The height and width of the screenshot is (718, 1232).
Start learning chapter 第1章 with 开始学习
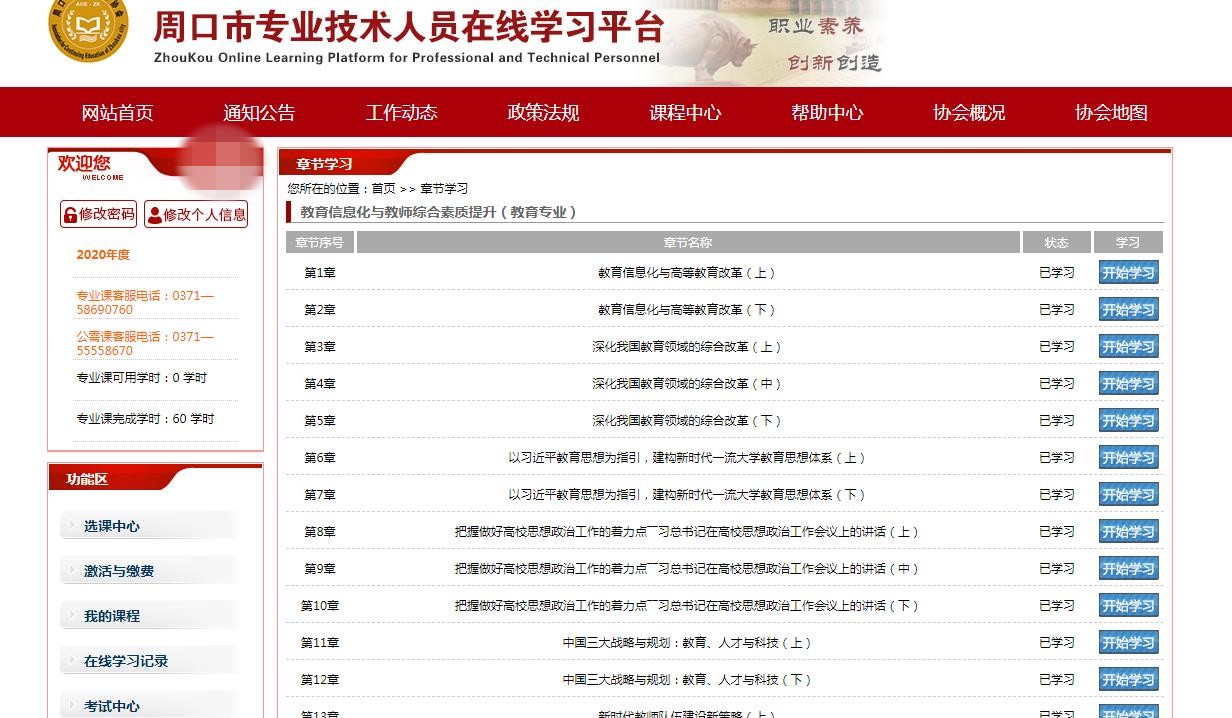pos(1128,273)
